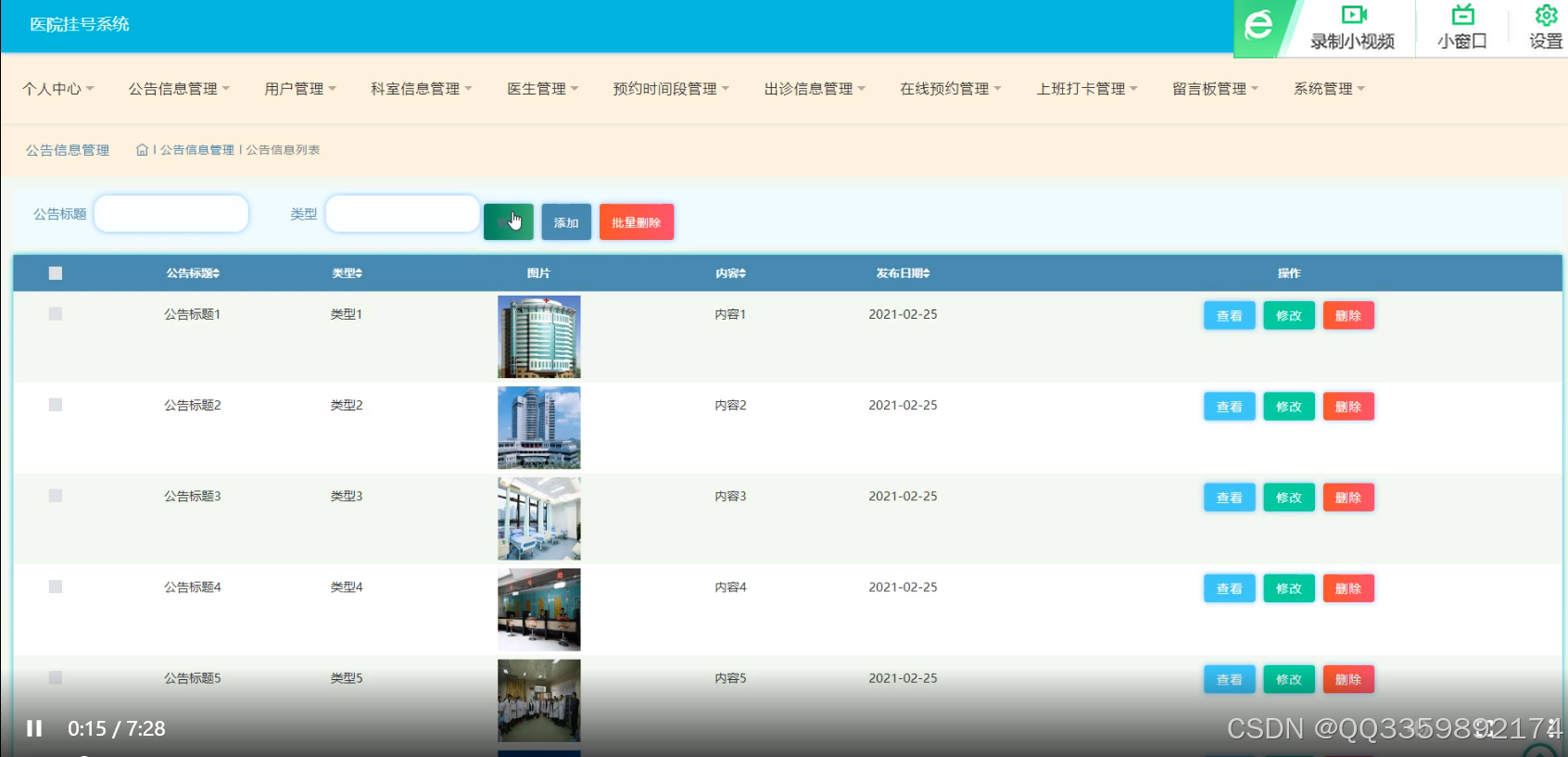
Task: Open the tower image in 公告标题2 row
Action: pyautogui.click(x=539, y=427)
